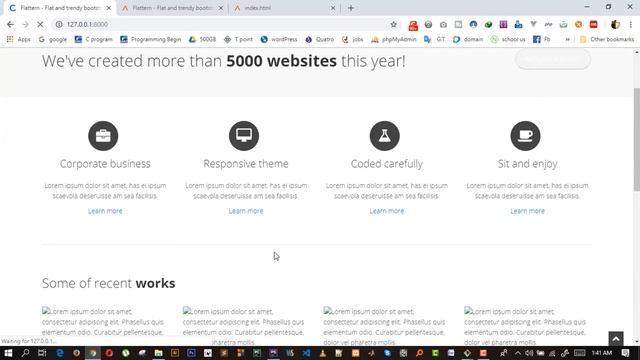Click the Corporate business briefcase icon
This screenshot has height=360, width=640.
tap(103, 136)
